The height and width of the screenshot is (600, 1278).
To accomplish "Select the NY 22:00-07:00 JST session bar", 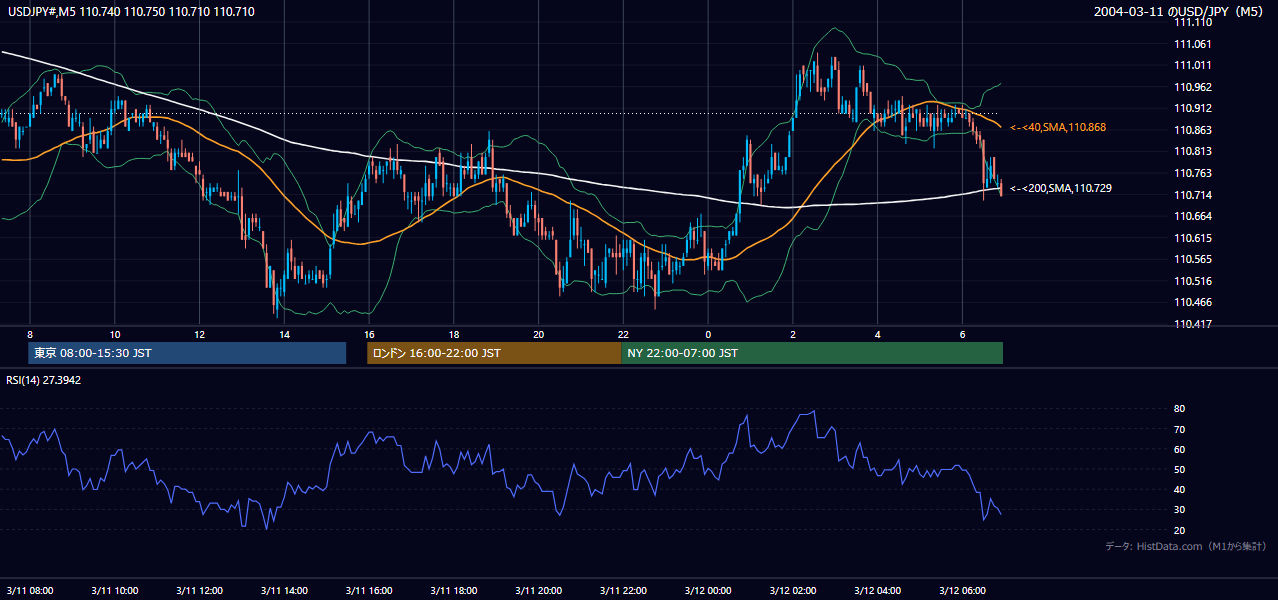I will pyautogui.click(x=812, y=353).
